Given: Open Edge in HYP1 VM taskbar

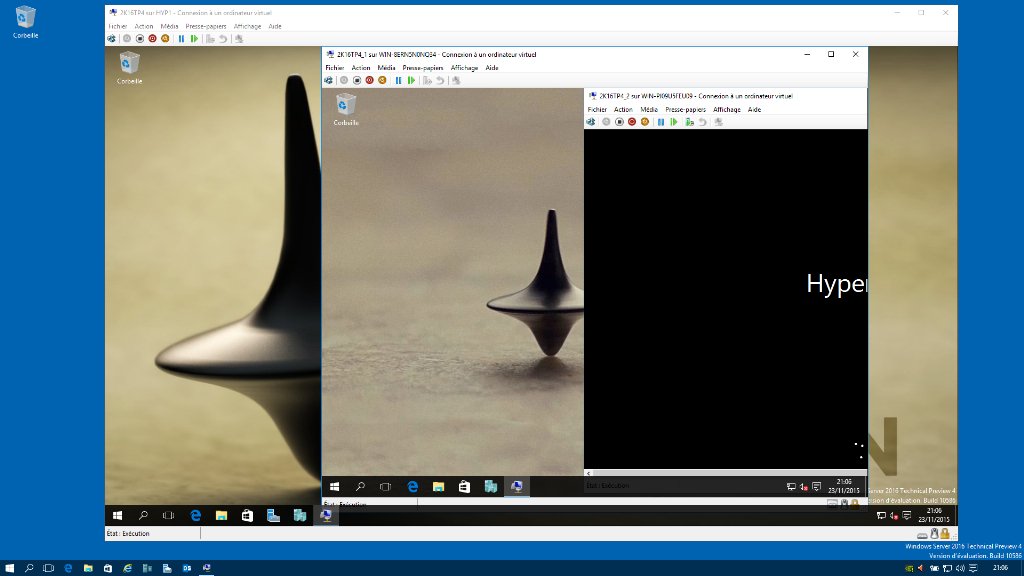Looking at the screenshot, I should pyautogui.click(x=195, y=515).
